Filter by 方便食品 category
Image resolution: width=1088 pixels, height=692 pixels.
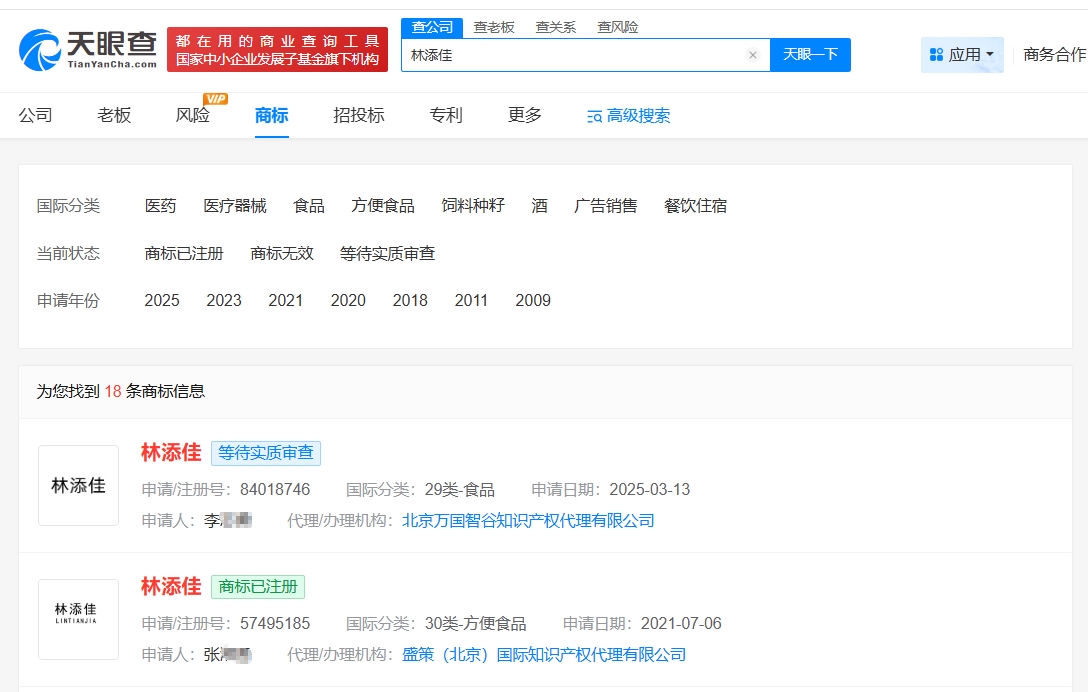(x=383, y=205)
